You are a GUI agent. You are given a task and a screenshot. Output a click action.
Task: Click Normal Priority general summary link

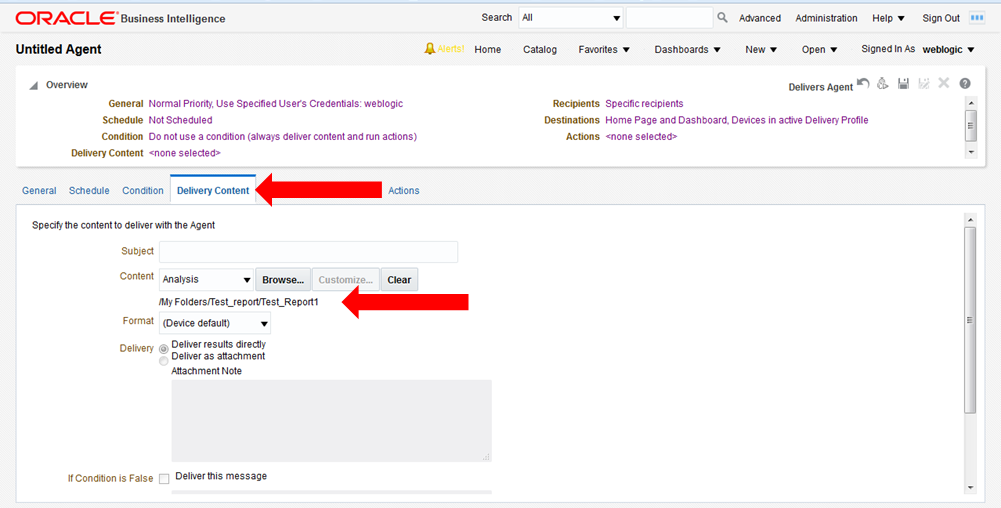coord(276,103)
